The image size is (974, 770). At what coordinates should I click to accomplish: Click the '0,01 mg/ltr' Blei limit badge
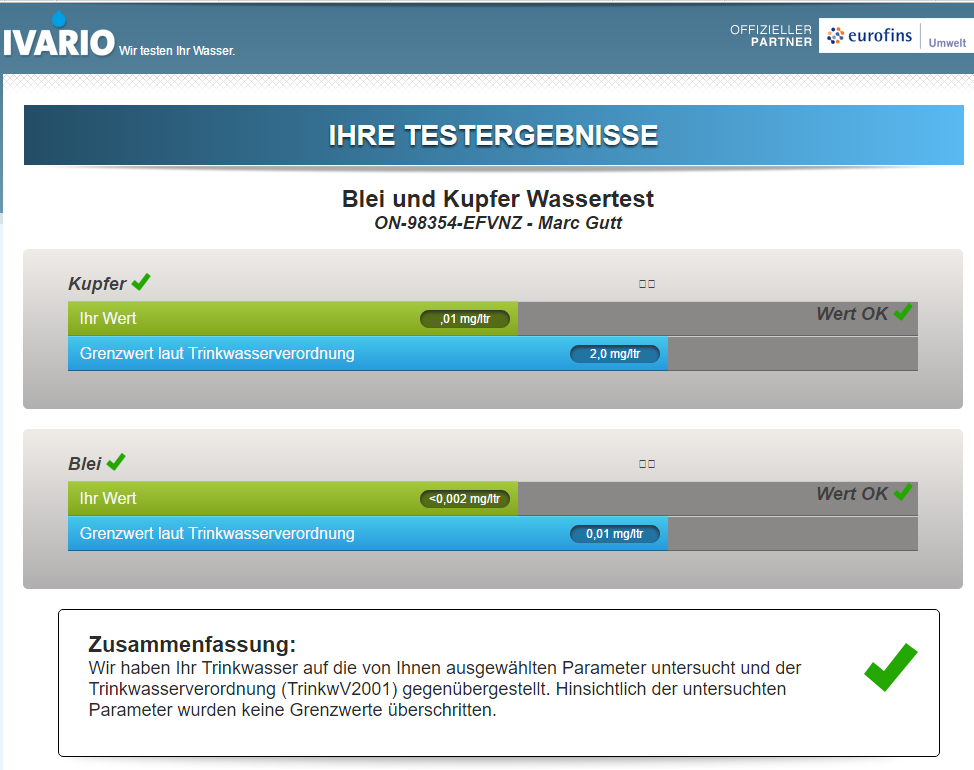pos(614,534)
